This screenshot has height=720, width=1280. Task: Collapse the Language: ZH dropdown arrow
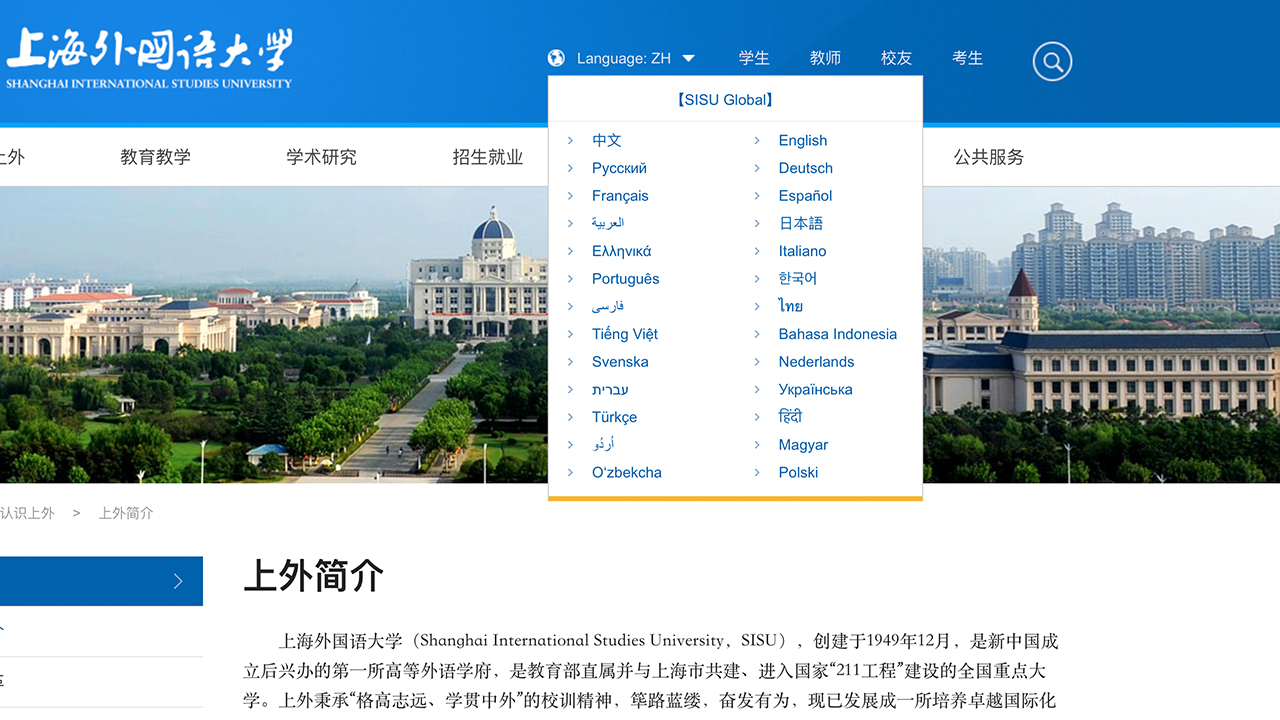click(688, 59)
